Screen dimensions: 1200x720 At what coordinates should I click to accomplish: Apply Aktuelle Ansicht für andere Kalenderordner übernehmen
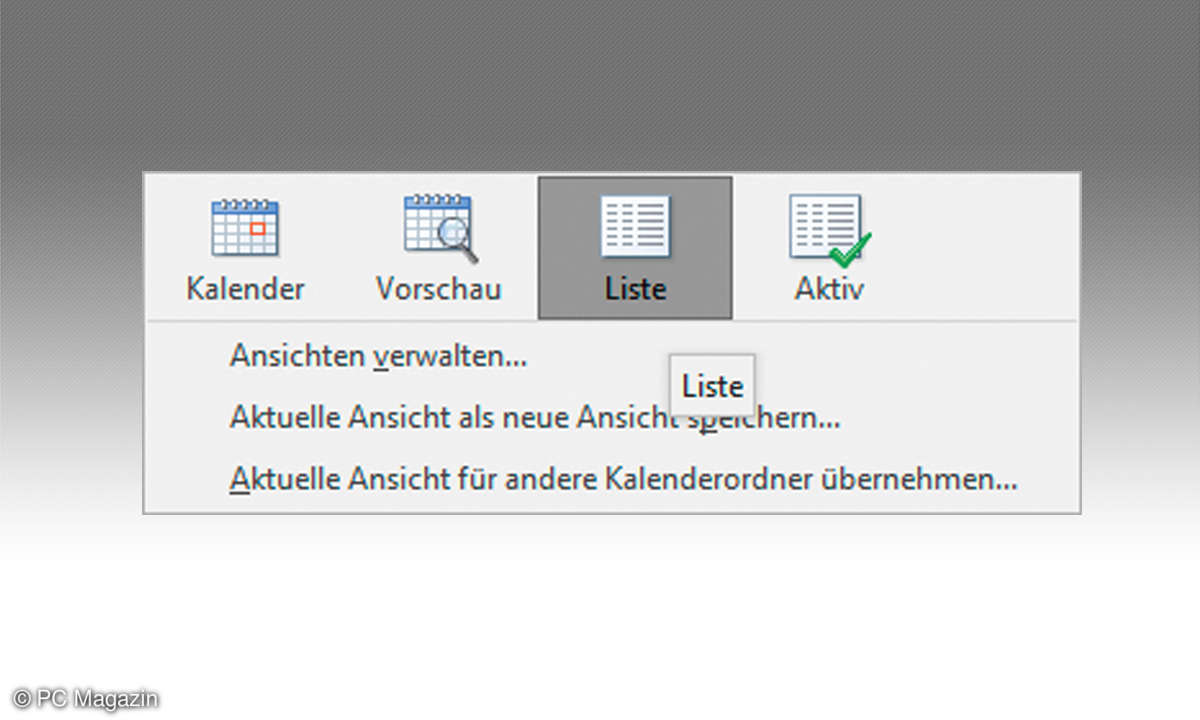pos(624,480)
